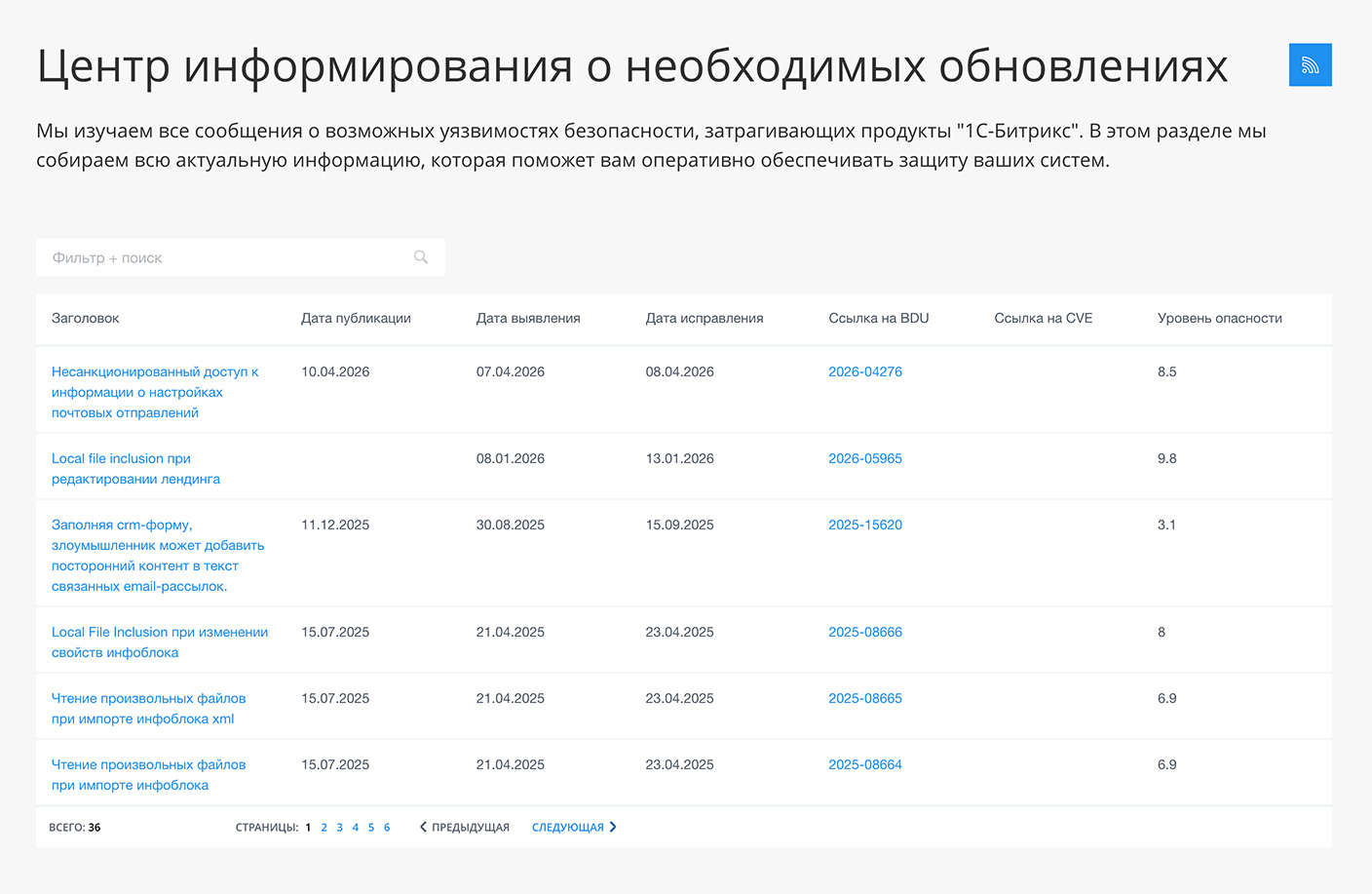The height and width of the screenshot is (894, 1372).
Task: Click fix date 13.01.2026
Action: [x=680, y=458]
